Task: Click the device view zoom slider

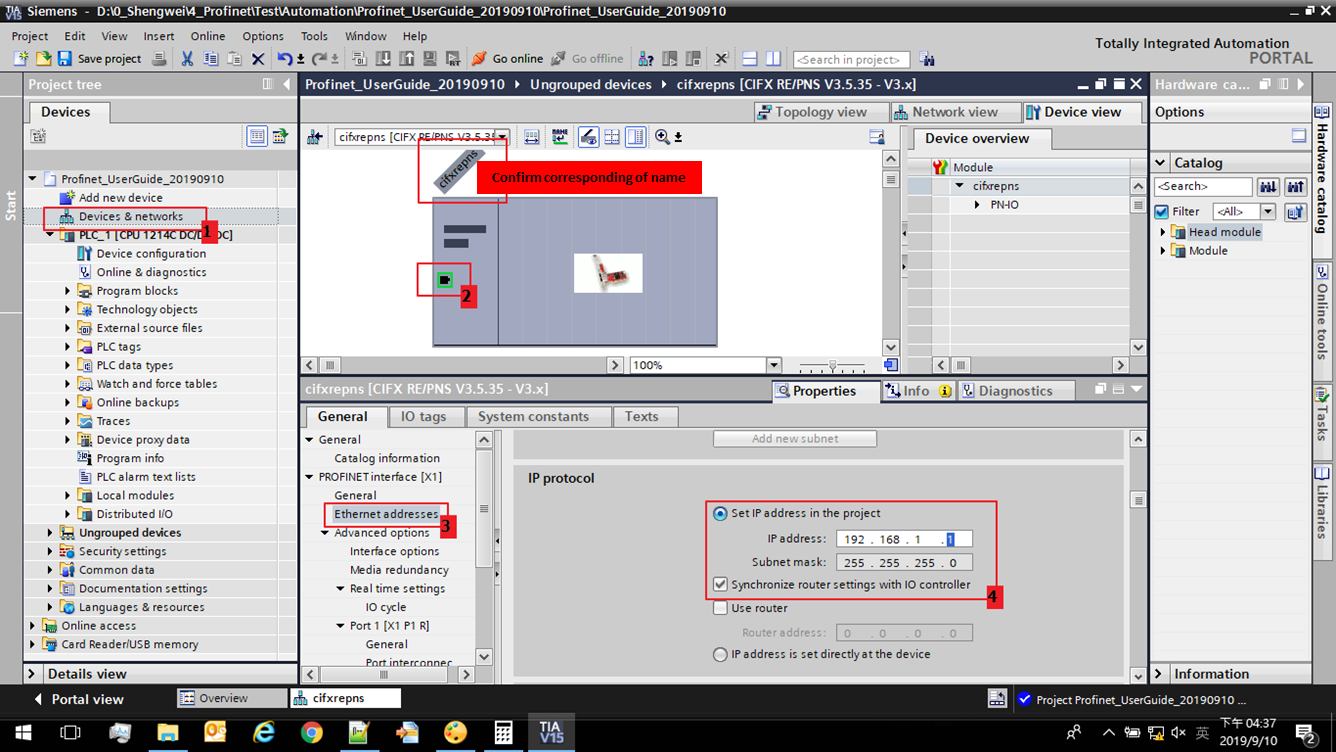Action: pyautogui.click(x=832, y=366)
